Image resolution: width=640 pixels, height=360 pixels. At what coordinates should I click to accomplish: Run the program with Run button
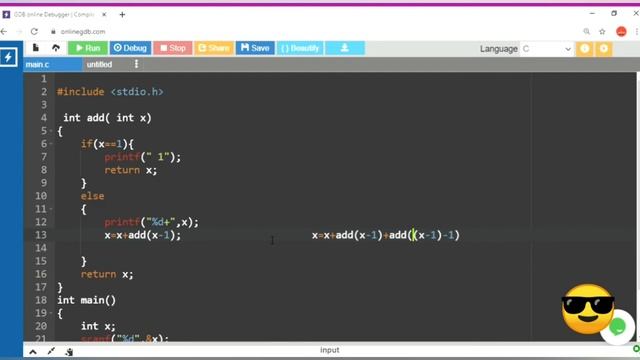[88, 48]
